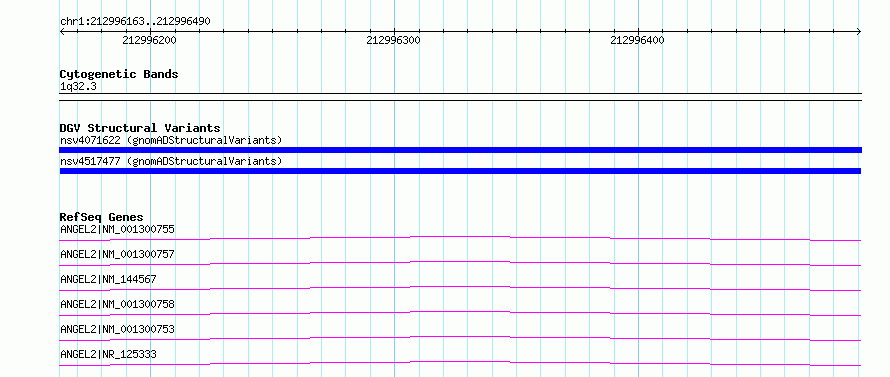
Task: Open variant nsv4071622 label
Action: (171, 140)
